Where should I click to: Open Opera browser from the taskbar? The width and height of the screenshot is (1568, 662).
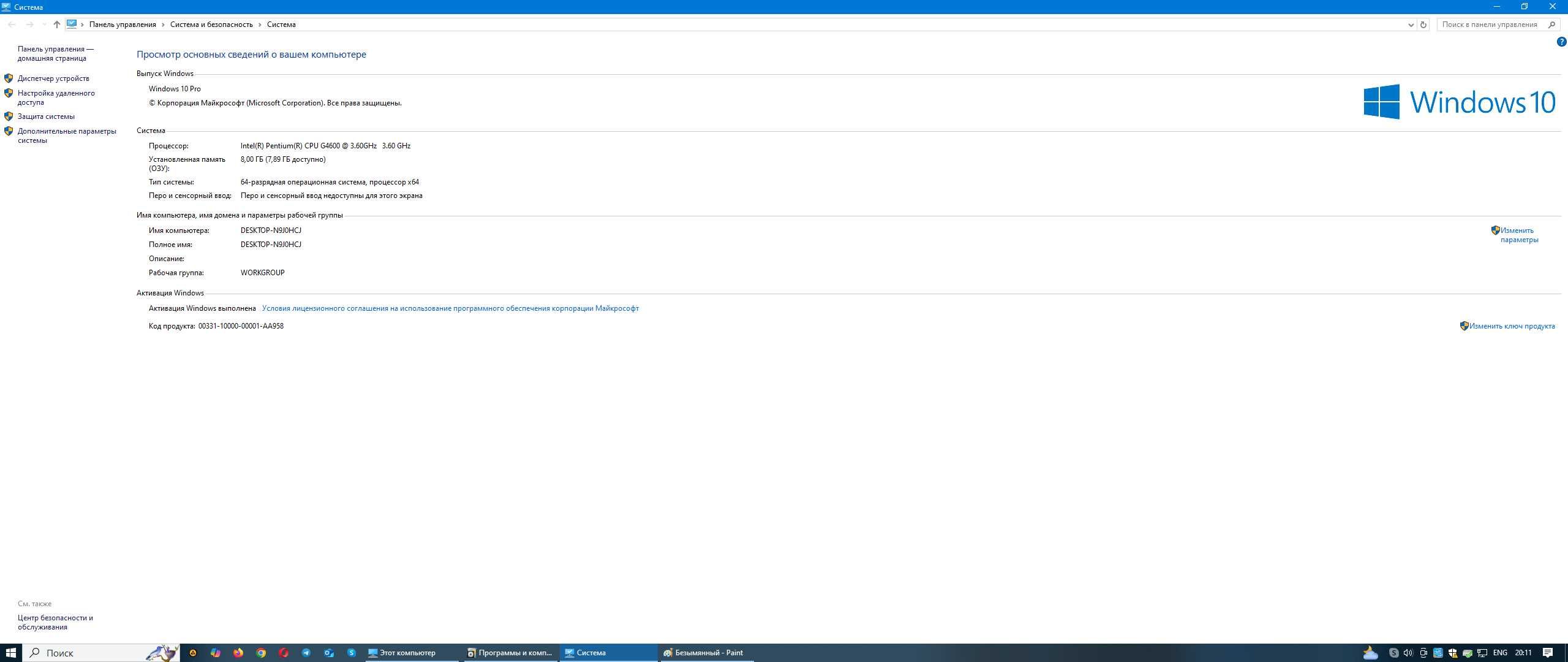point(284,653)
